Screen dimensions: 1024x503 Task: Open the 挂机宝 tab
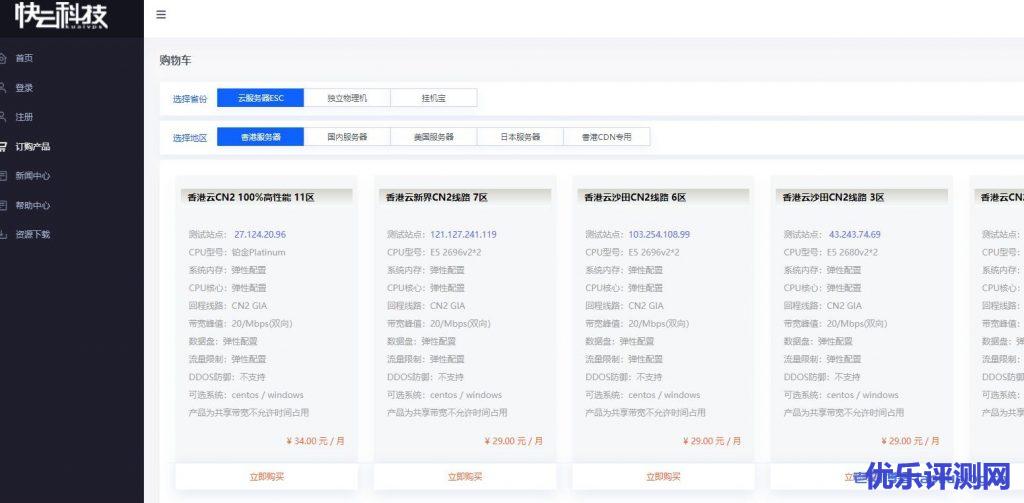point(434,98)
